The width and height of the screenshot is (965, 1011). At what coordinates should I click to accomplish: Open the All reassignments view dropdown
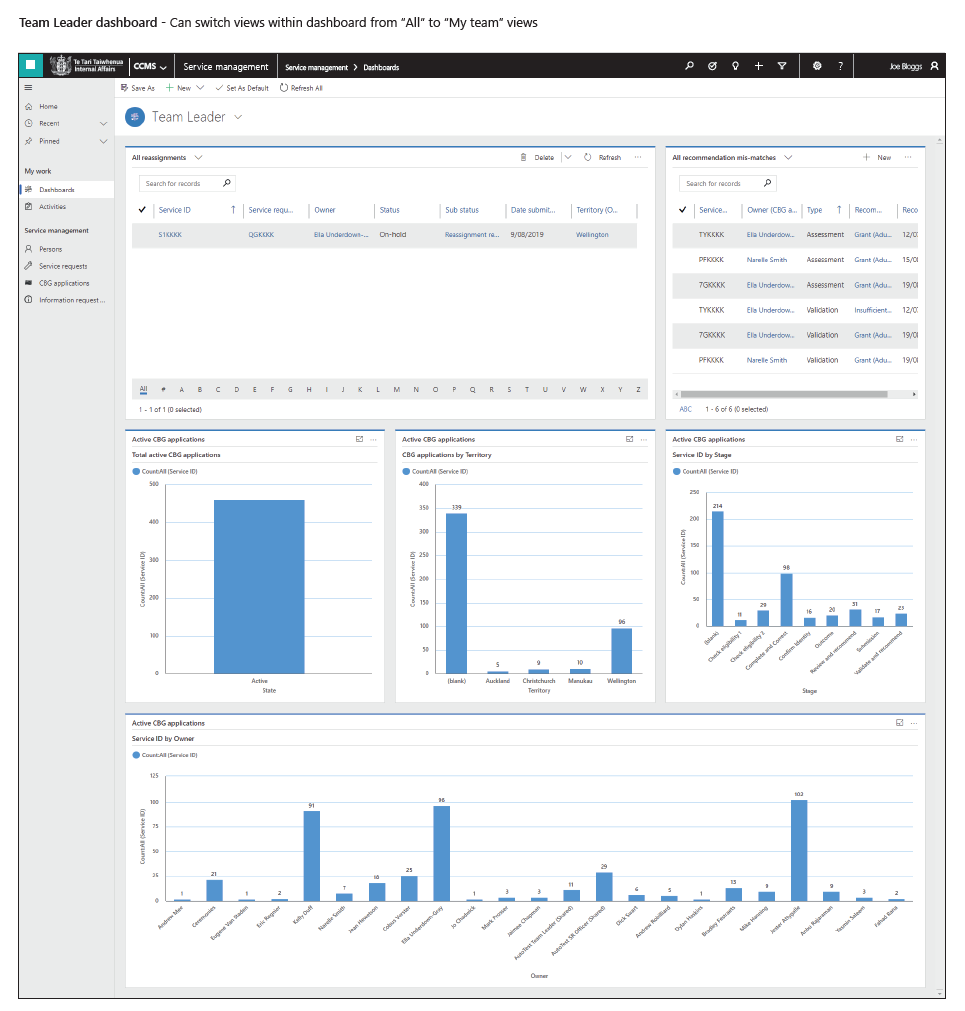point(199,157)
